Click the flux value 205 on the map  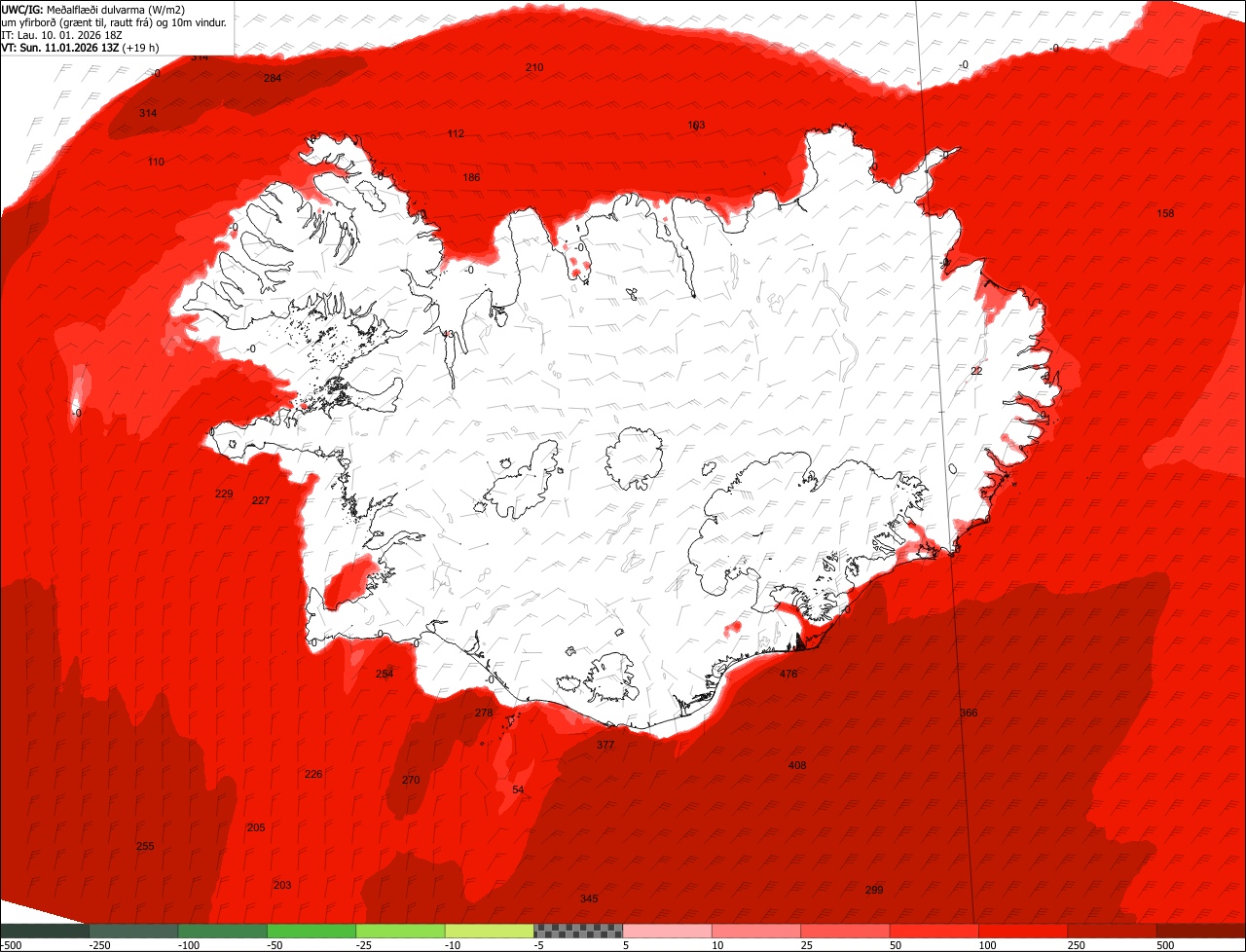256,827
